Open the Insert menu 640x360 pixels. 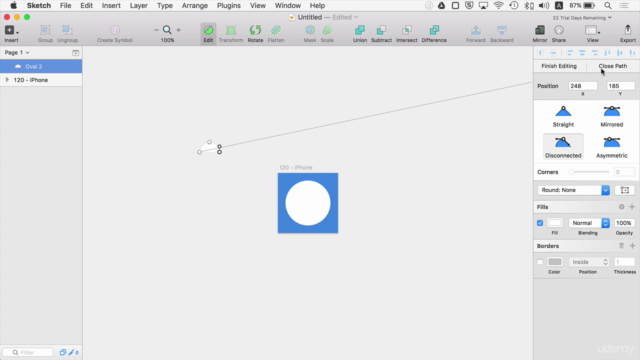tap(111, 6)
